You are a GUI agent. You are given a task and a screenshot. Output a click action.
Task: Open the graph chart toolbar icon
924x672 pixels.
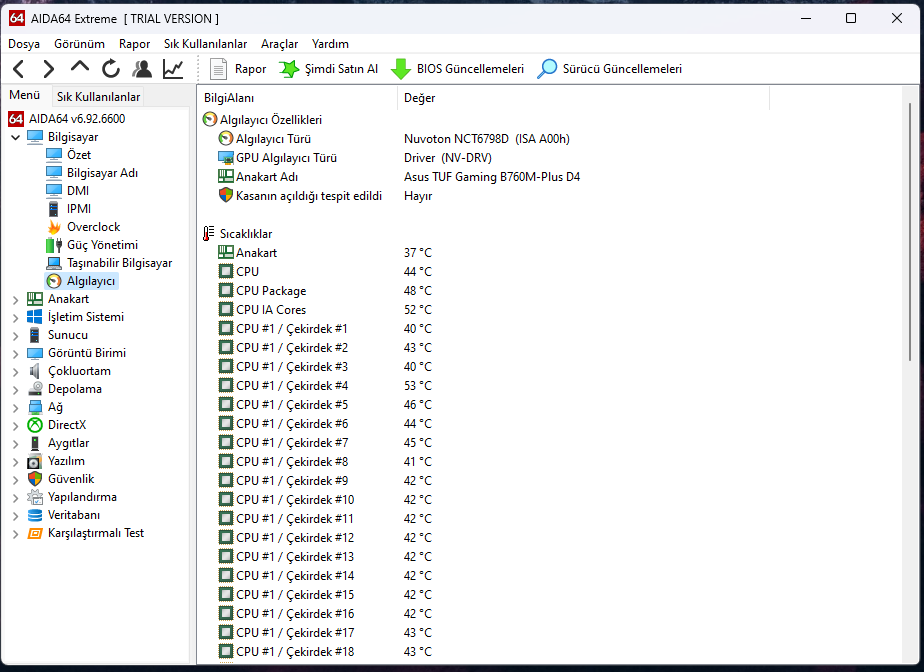click(173, 69)
